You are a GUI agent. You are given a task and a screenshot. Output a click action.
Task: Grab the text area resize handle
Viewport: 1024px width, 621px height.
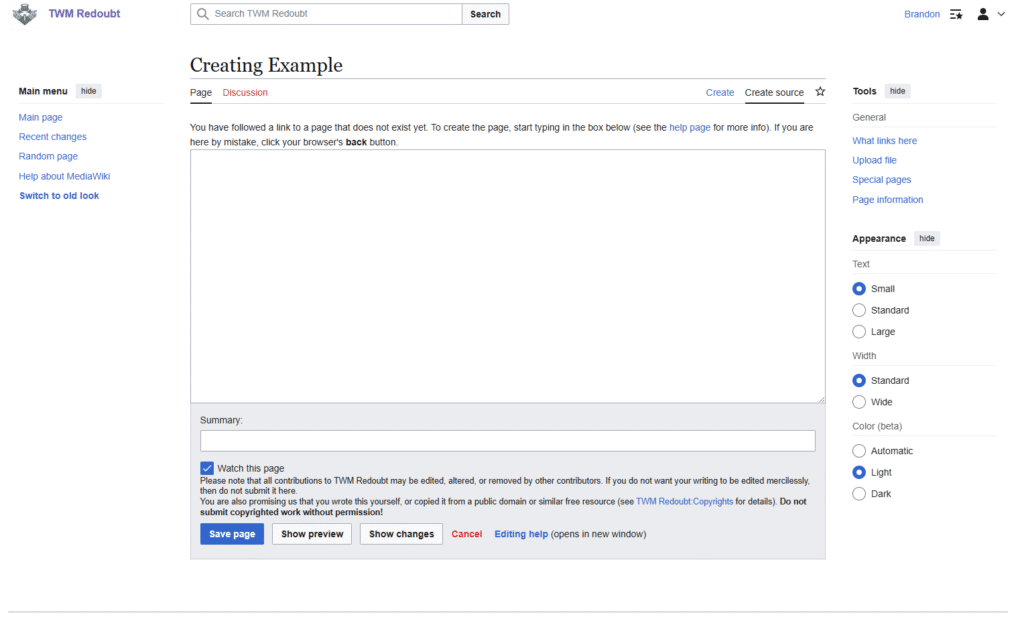click(x=821, y=399)
